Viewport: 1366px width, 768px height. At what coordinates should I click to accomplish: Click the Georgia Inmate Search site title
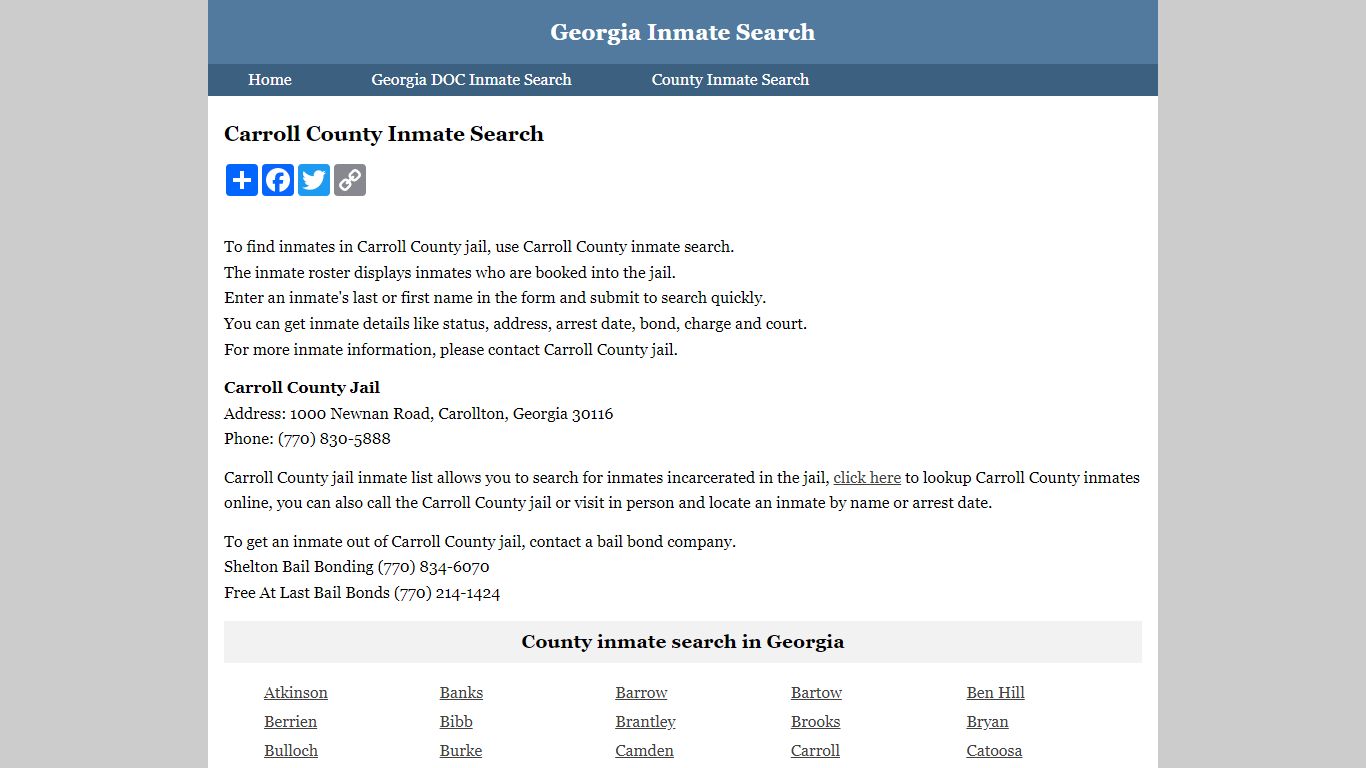click(x=683, y=32)
